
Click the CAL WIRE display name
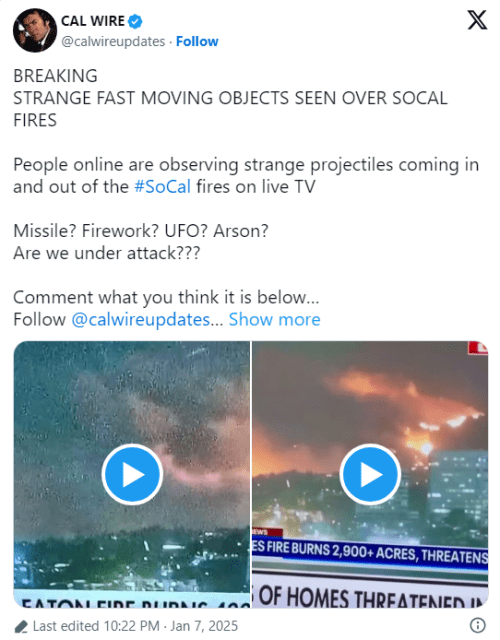click(x=93, y=21)
